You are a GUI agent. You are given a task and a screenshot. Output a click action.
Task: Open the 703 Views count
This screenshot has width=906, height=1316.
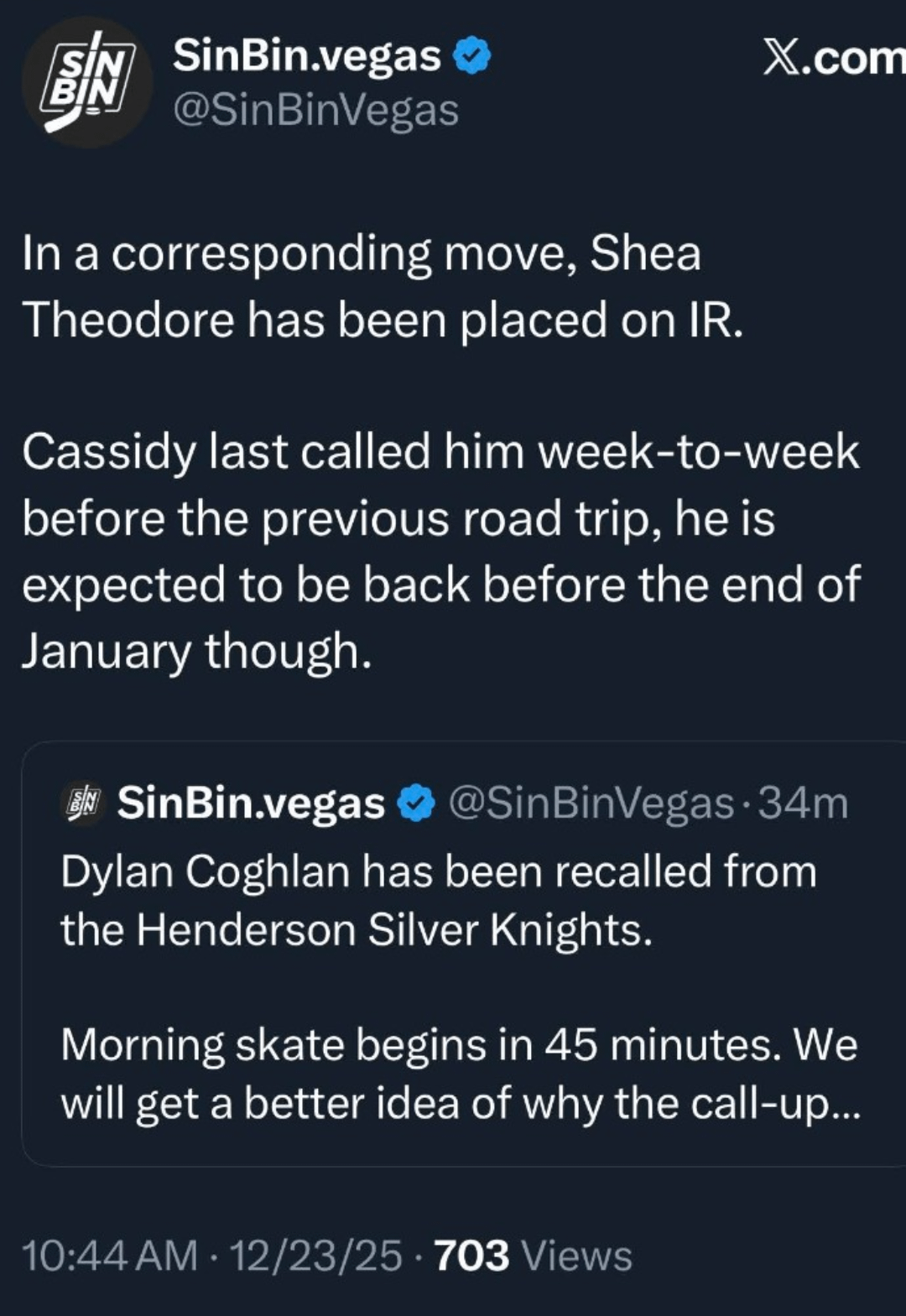tap(533, 1256)
